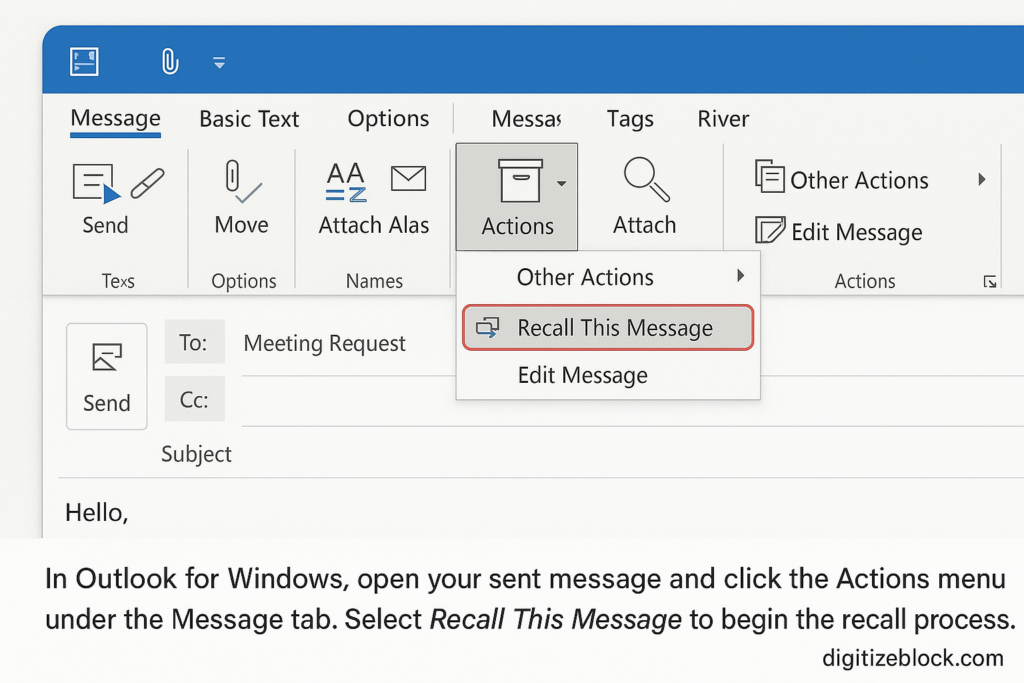Click the envelope icon above Alas
Screen dimensions: 1024x683
click(408, 178)
